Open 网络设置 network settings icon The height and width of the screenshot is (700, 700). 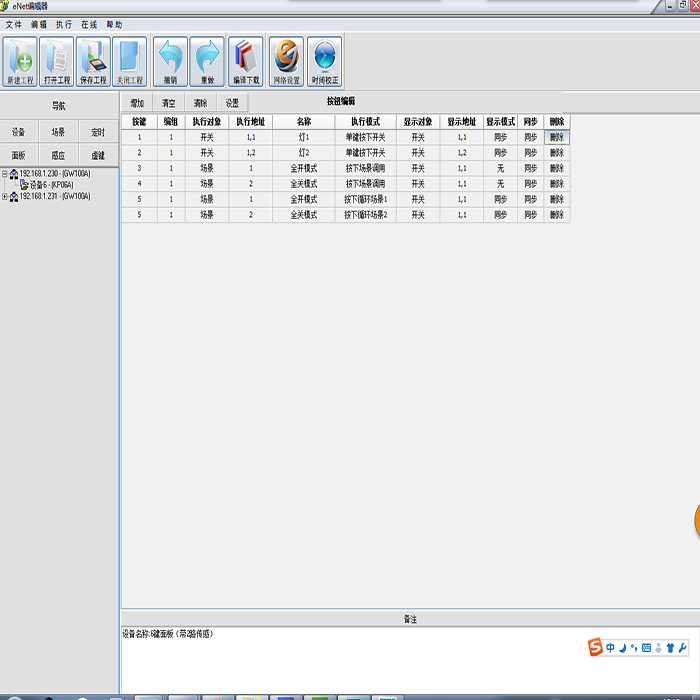(286, 62)
